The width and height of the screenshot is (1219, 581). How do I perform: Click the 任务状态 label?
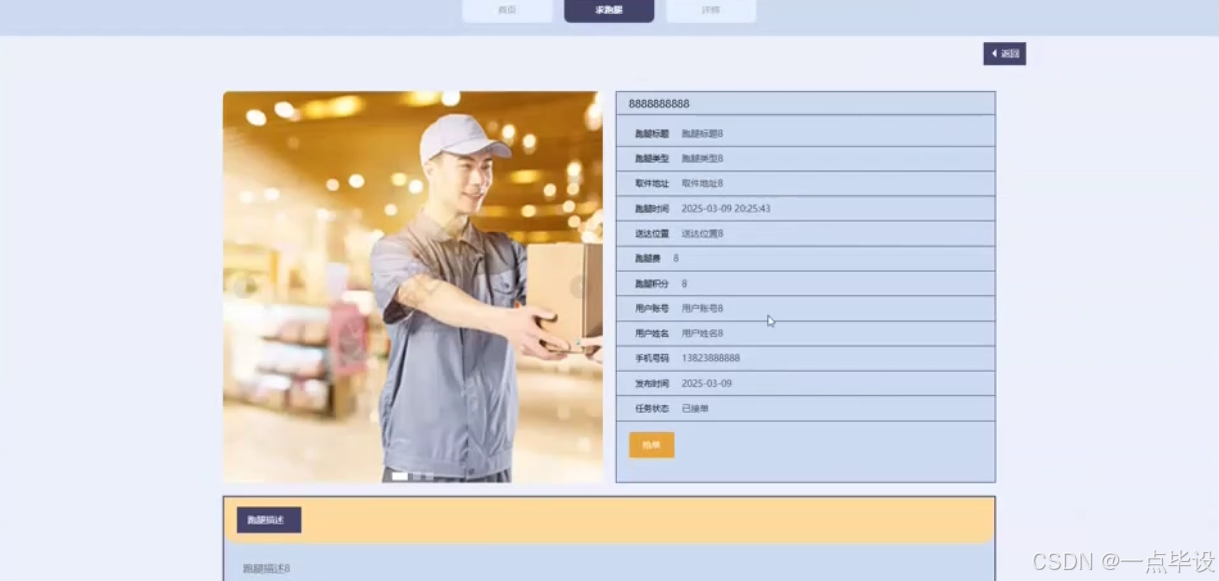pyautogui.click(x=652, y=409)
